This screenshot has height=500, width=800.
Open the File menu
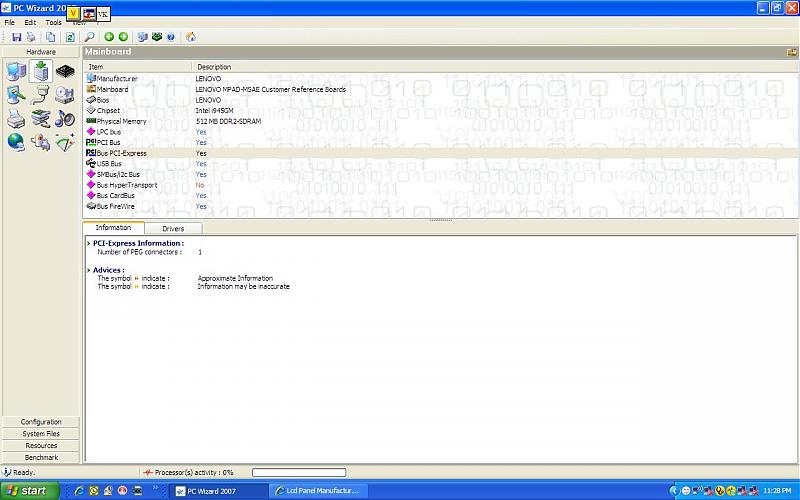[x=9, y=22]
